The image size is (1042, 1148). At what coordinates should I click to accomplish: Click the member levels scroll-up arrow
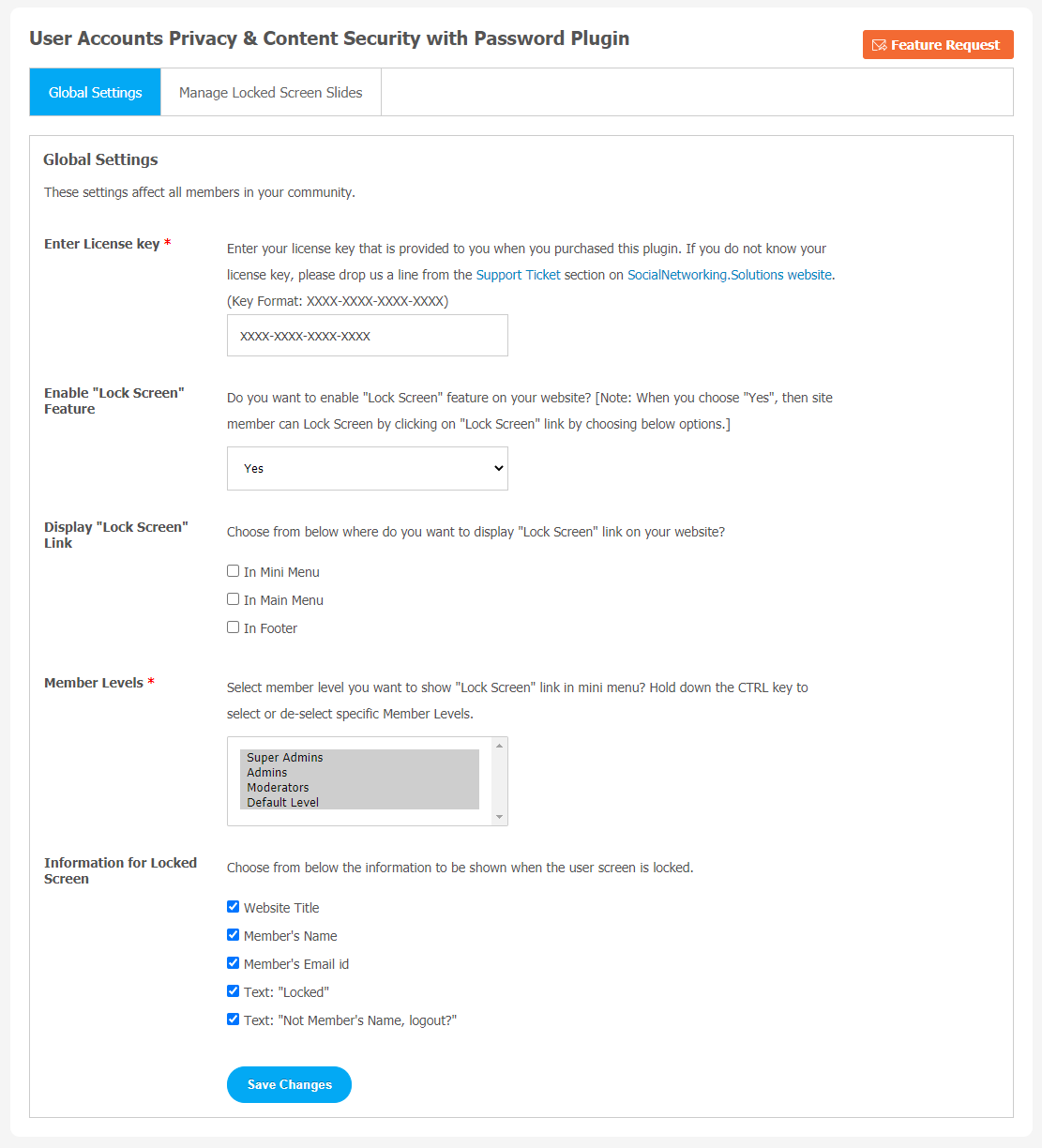[499, 746]
